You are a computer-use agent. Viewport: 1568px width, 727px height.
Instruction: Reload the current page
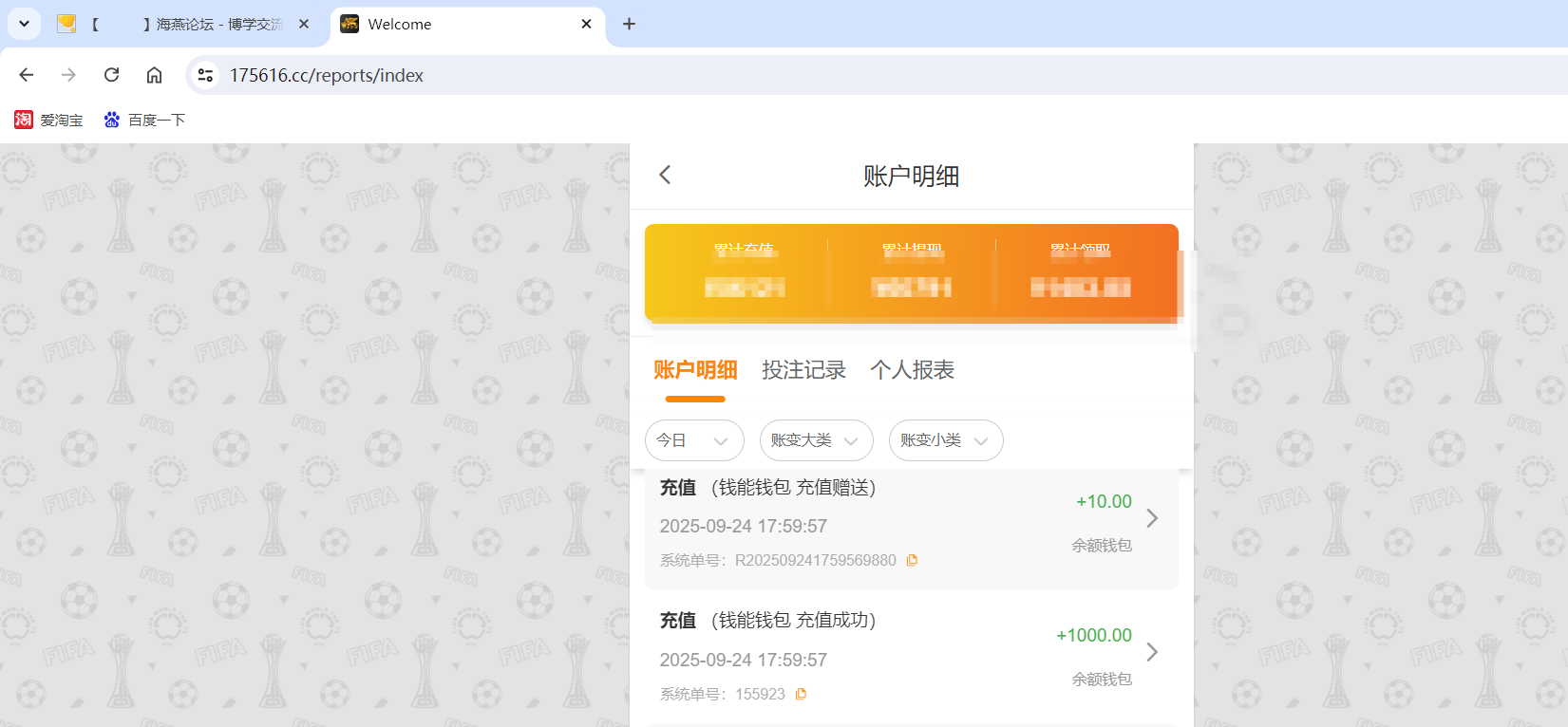(x=111, y=75)
